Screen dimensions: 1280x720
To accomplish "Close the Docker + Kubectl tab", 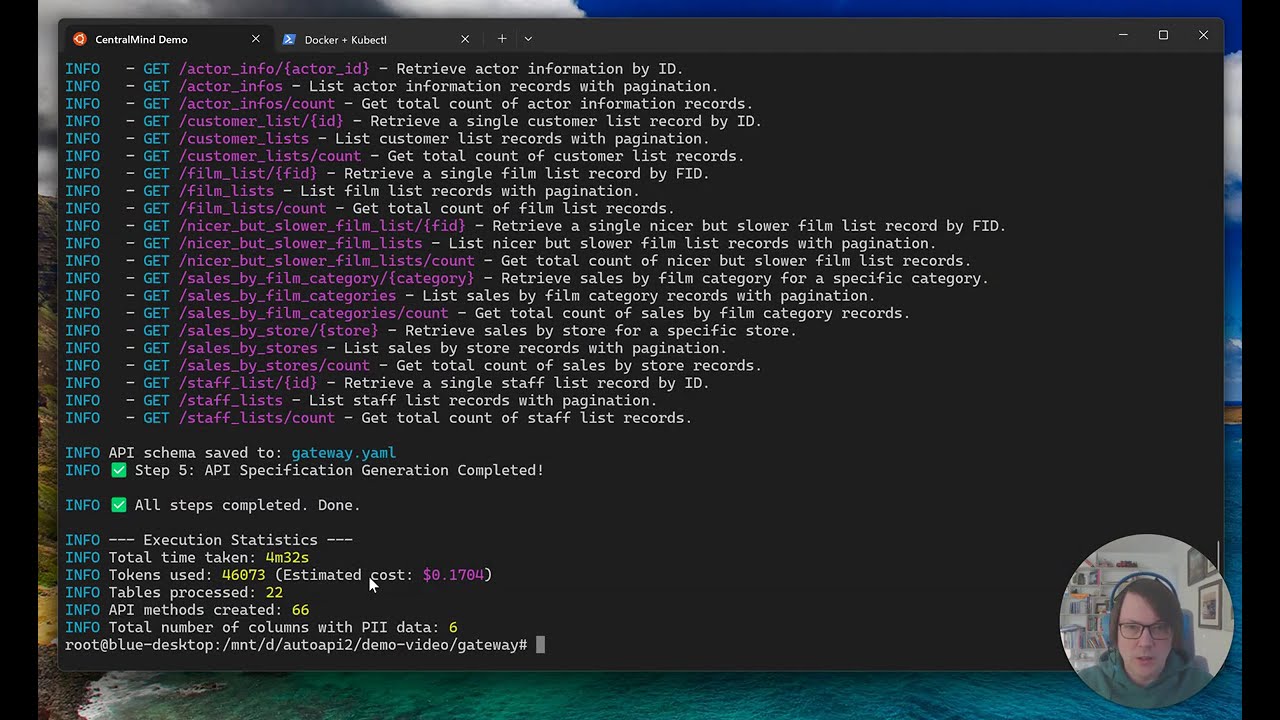I will tap(465, 39).
